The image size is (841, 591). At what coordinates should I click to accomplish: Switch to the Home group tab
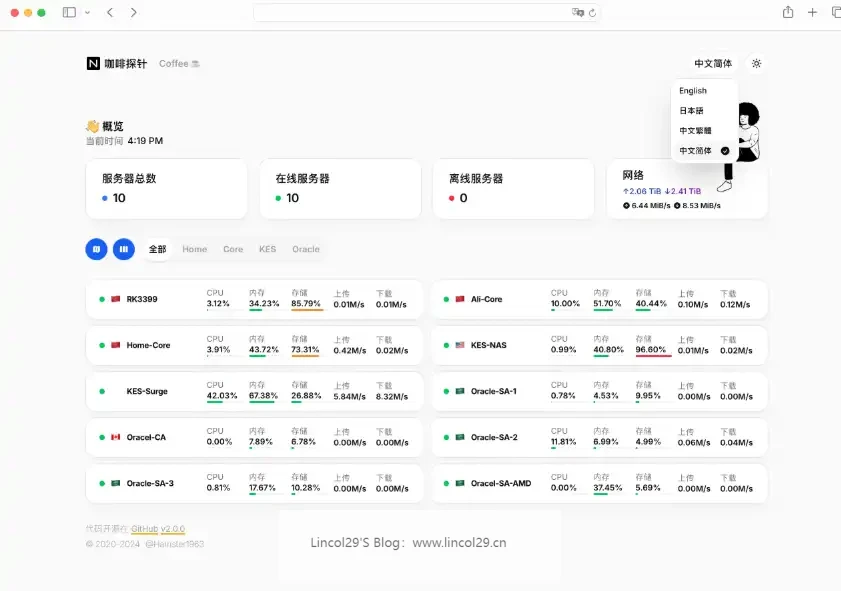click(194, 249)
